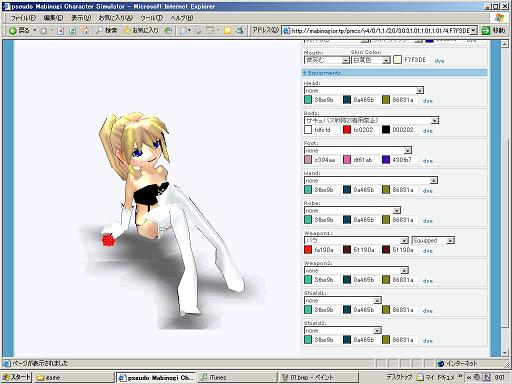Screen dimensions: 512x384
Task: Click the デスクトップ toolbar in taskbar
Action: click(x=399, y=377)
